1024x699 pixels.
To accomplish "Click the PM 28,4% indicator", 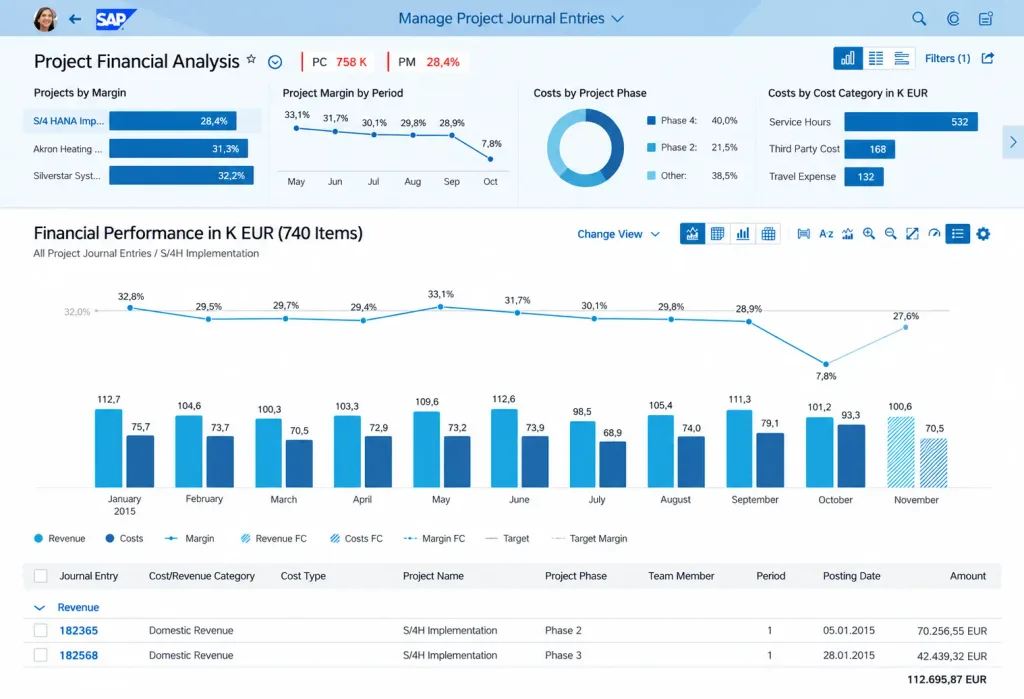I will pyautogui.click(x=429, y=62).
